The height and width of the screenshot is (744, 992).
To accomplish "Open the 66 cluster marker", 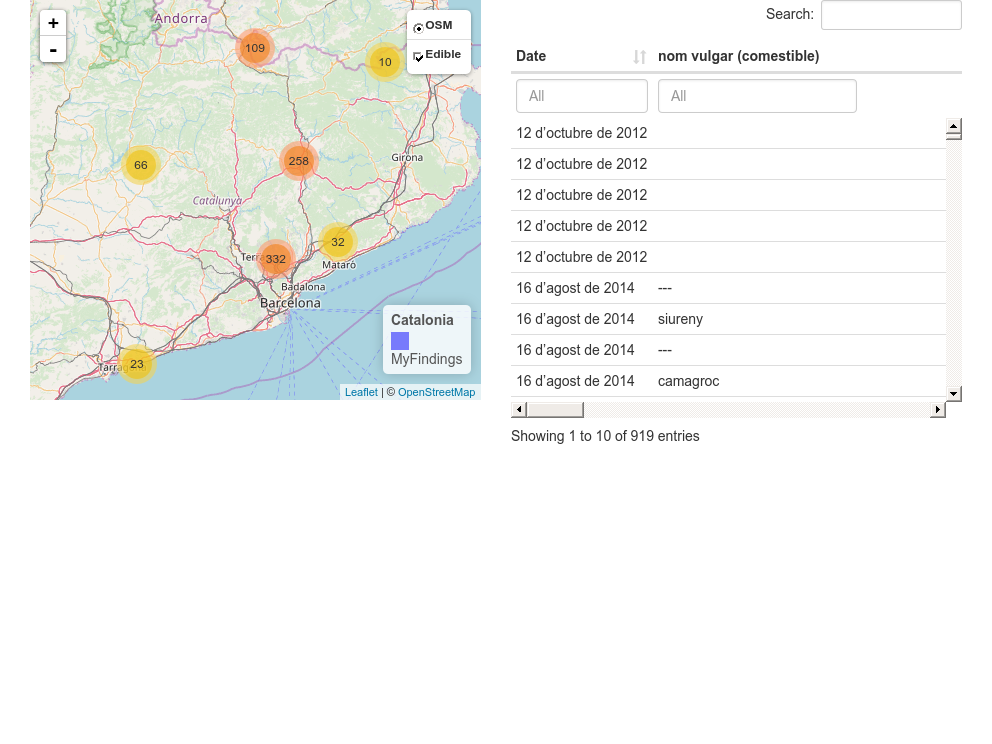I will click(x=141, y=165).
